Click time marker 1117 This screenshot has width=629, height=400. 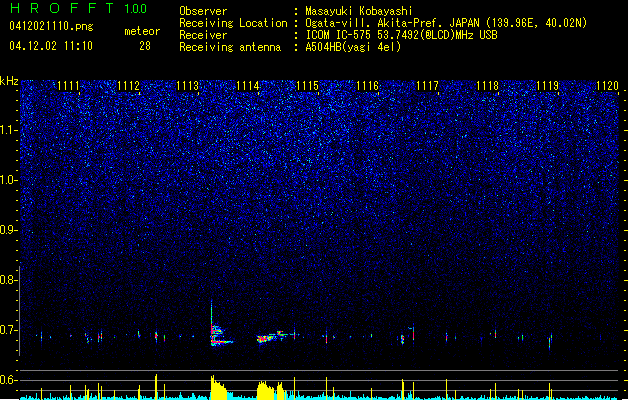pos(428,86)
